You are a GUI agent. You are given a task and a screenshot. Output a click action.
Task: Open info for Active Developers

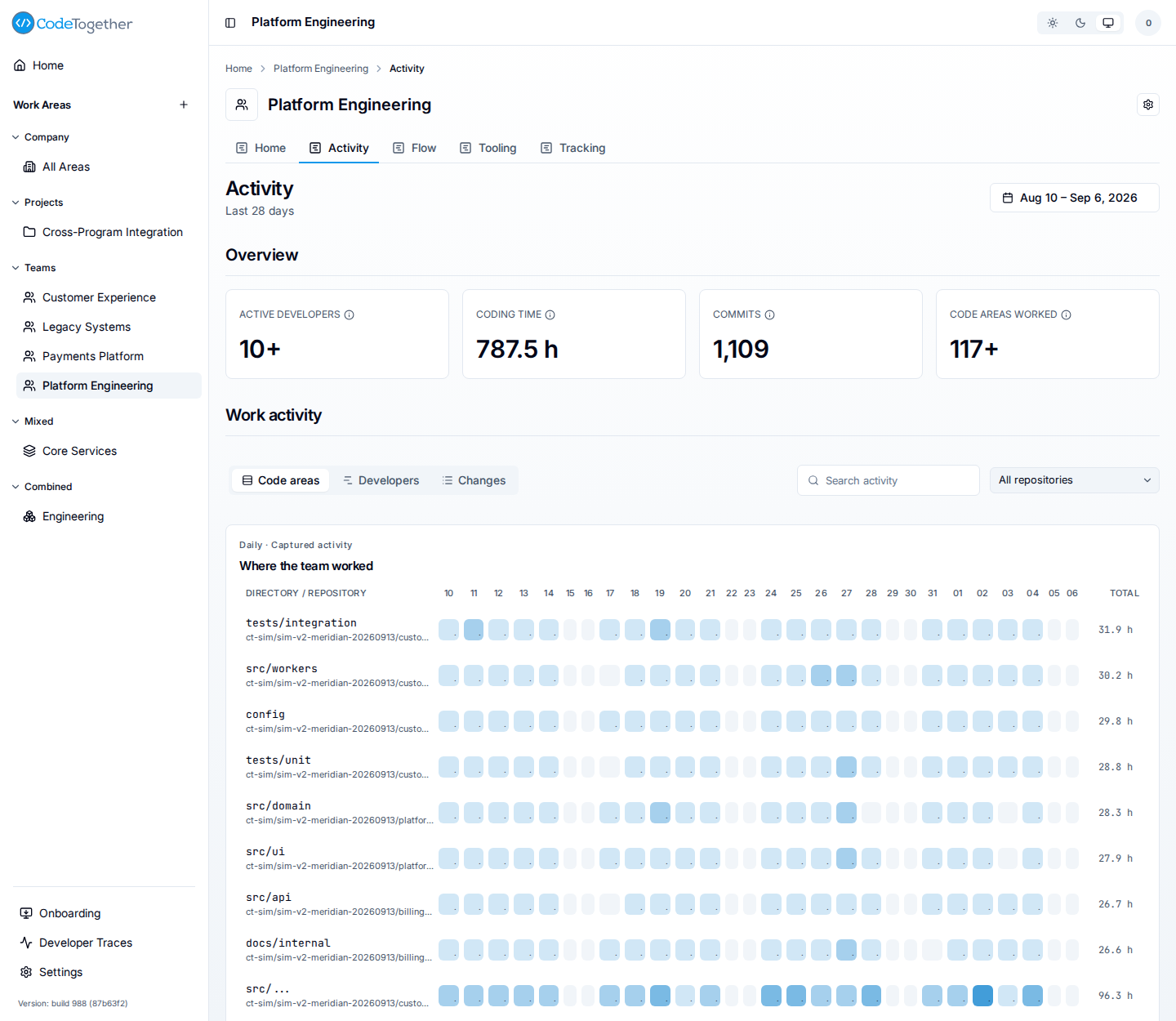click(350, 314)
